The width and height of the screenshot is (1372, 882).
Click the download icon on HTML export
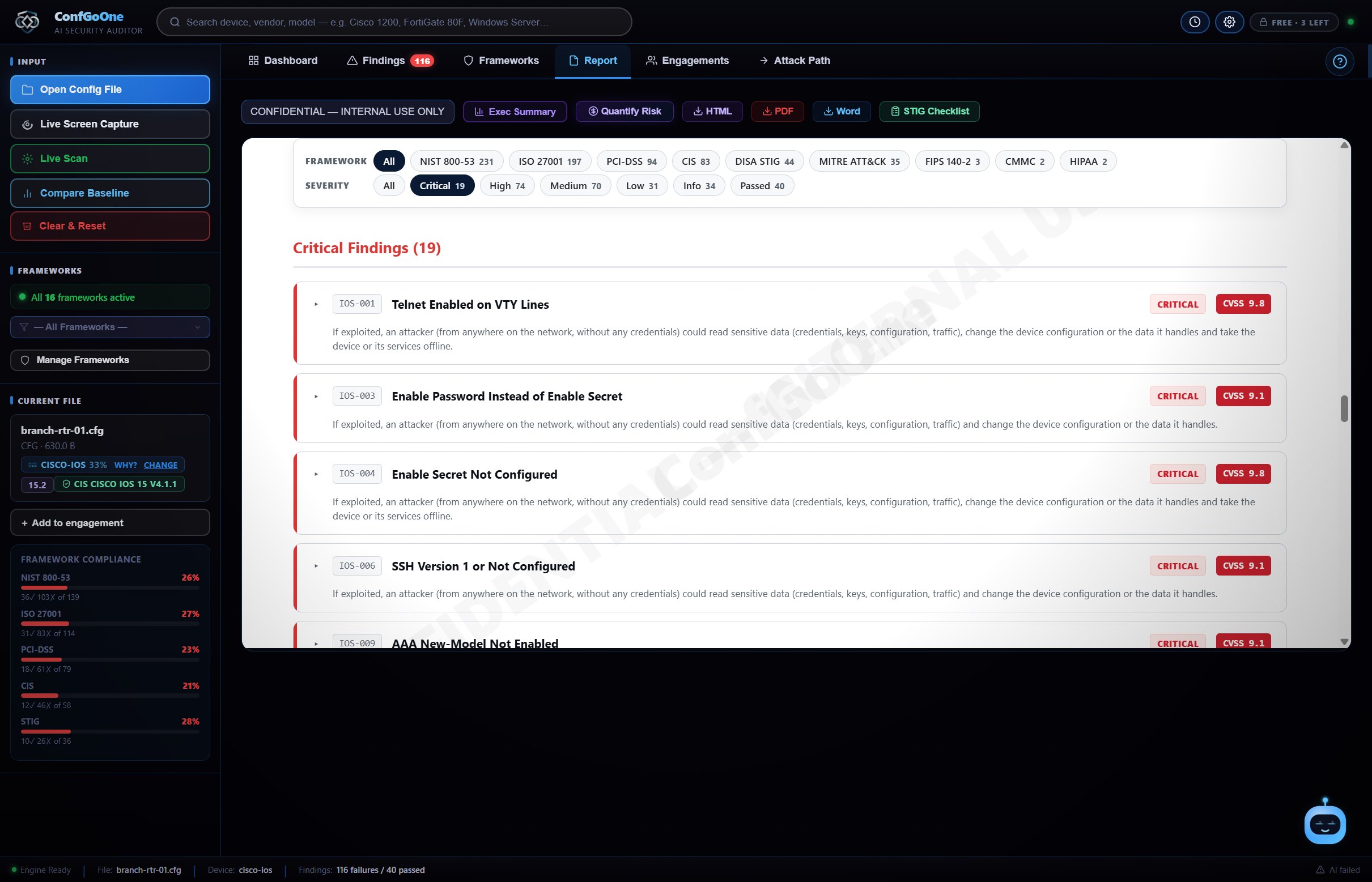pyautogui.click(x=698, y=111)
